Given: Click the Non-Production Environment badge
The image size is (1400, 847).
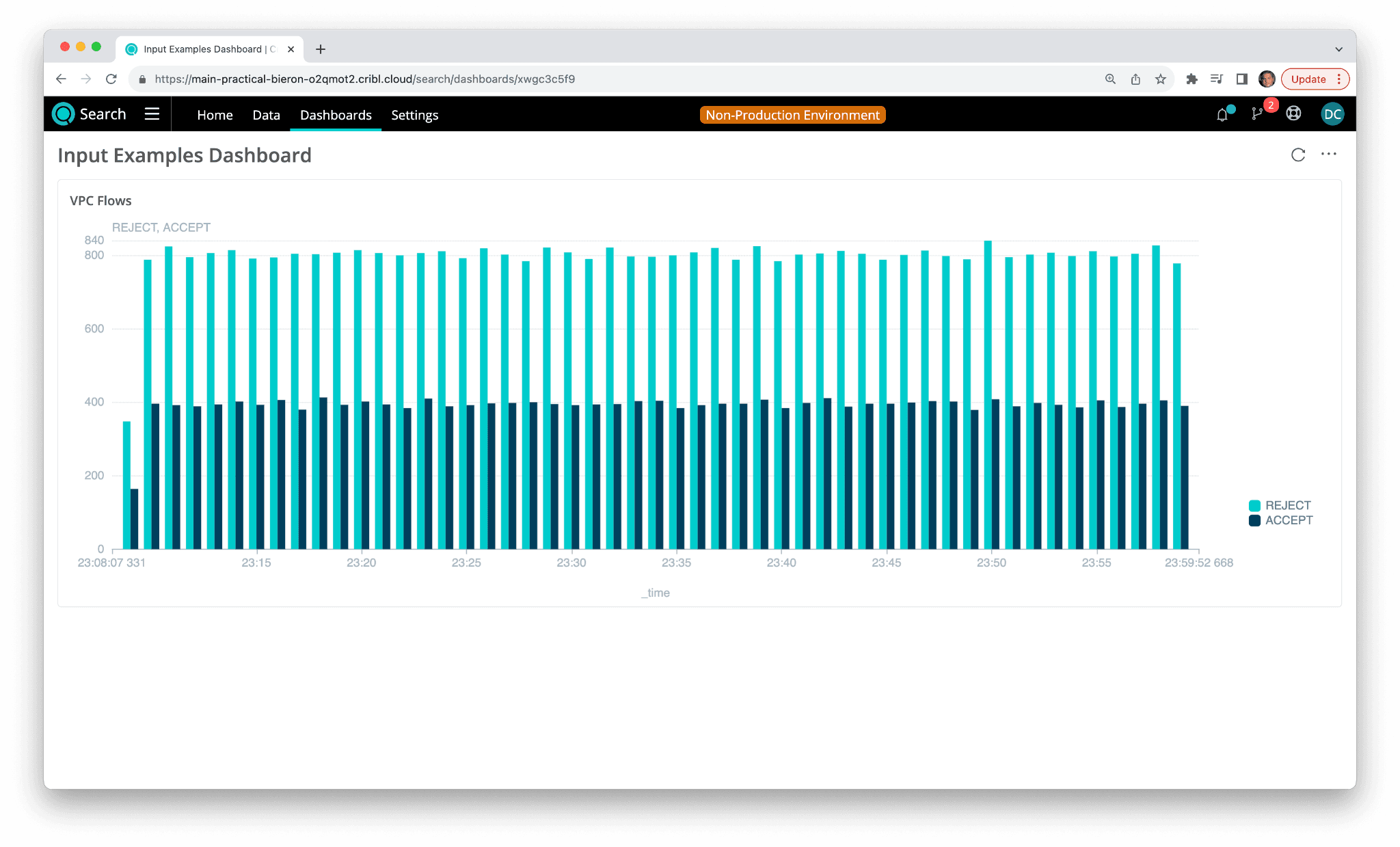Looking at the screenshot, I should click(x=792, y=115).
